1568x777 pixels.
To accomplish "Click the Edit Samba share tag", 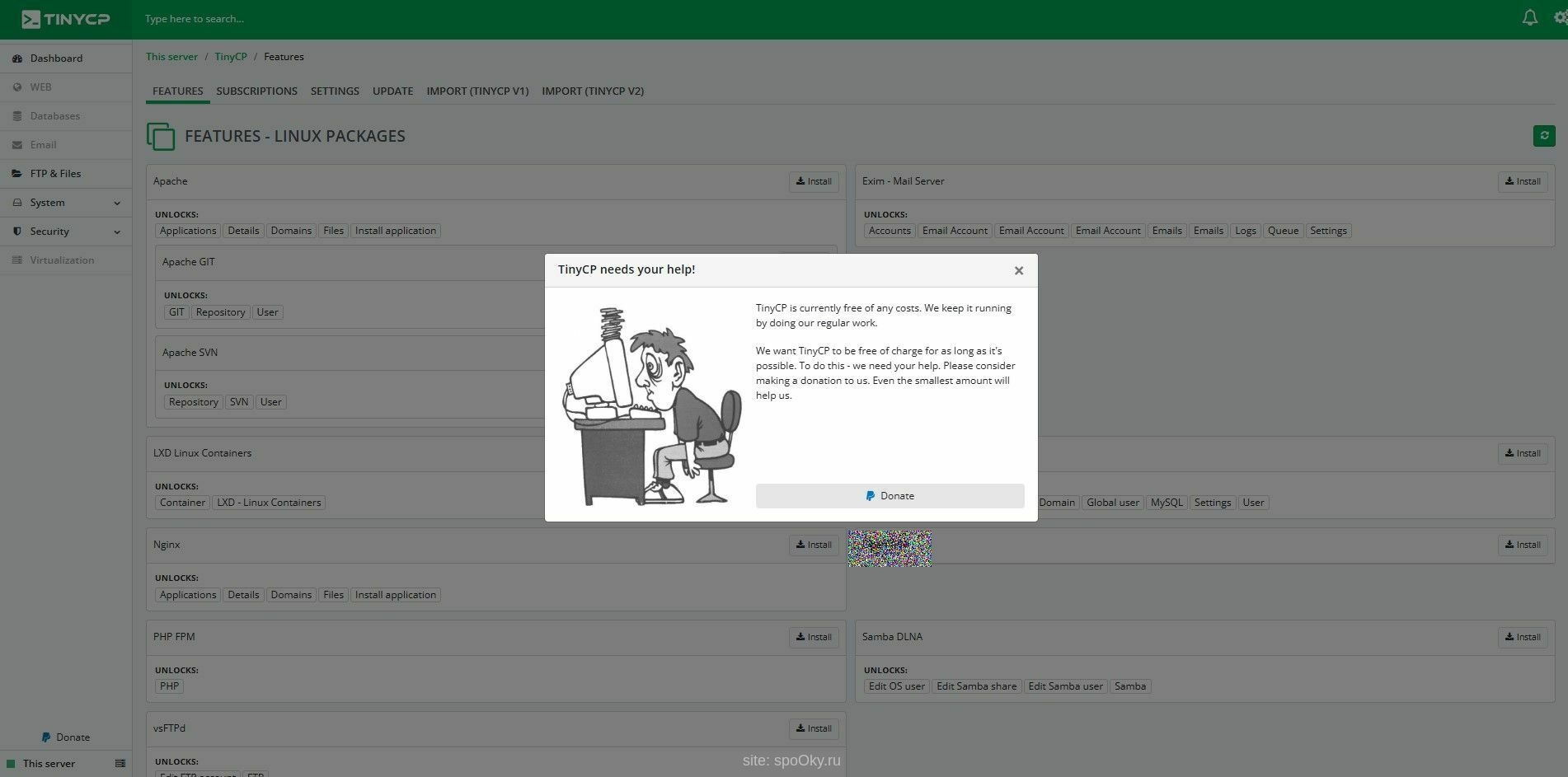I will tap(976, 686).
